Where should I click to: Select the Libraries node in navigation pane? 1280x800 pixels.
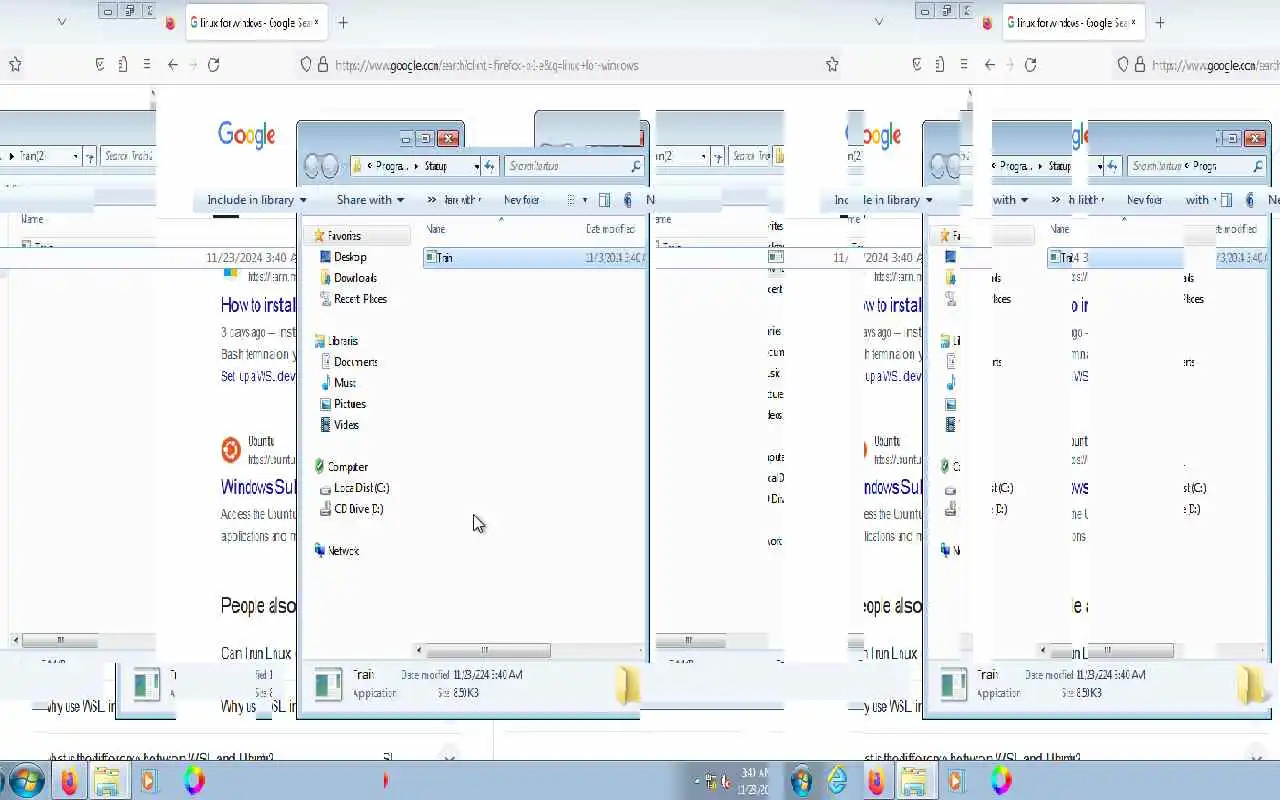tap(335, 341)
